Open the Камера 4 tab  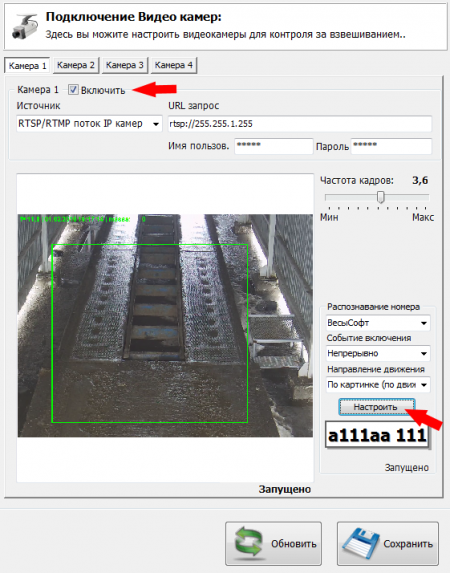(174, 65)
